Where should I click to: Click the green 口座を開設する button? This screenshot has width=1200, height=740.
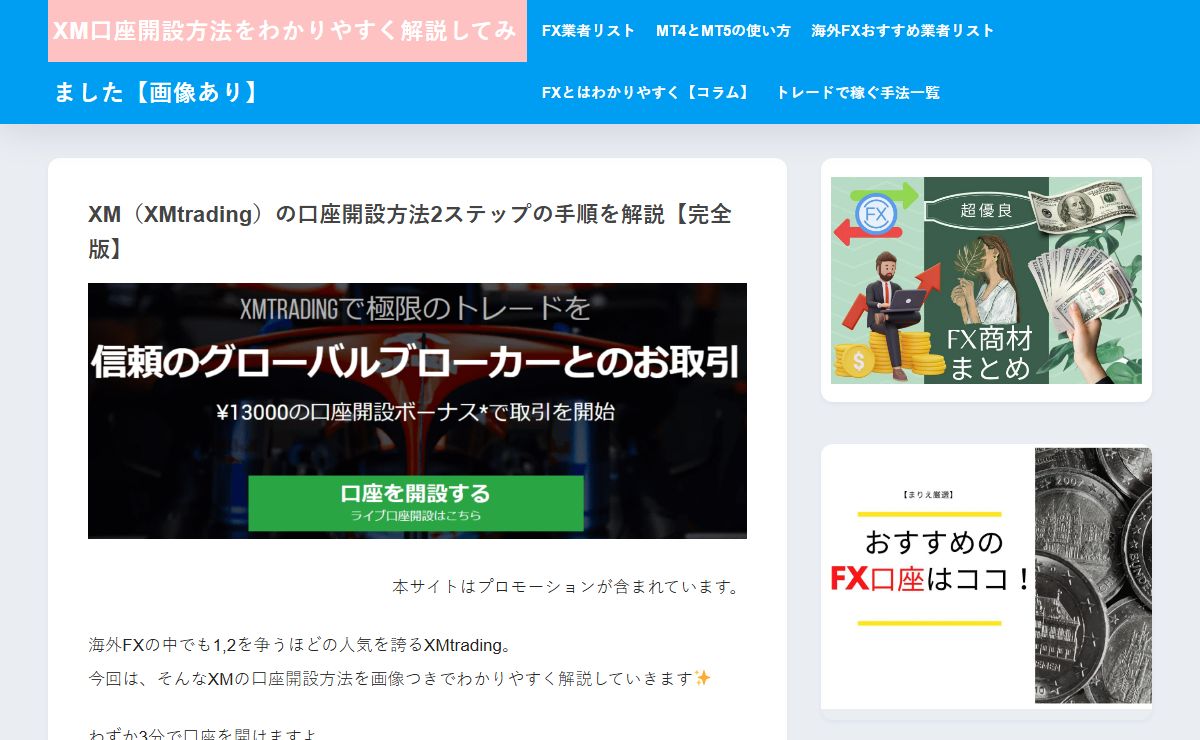[x=416, y=503]
